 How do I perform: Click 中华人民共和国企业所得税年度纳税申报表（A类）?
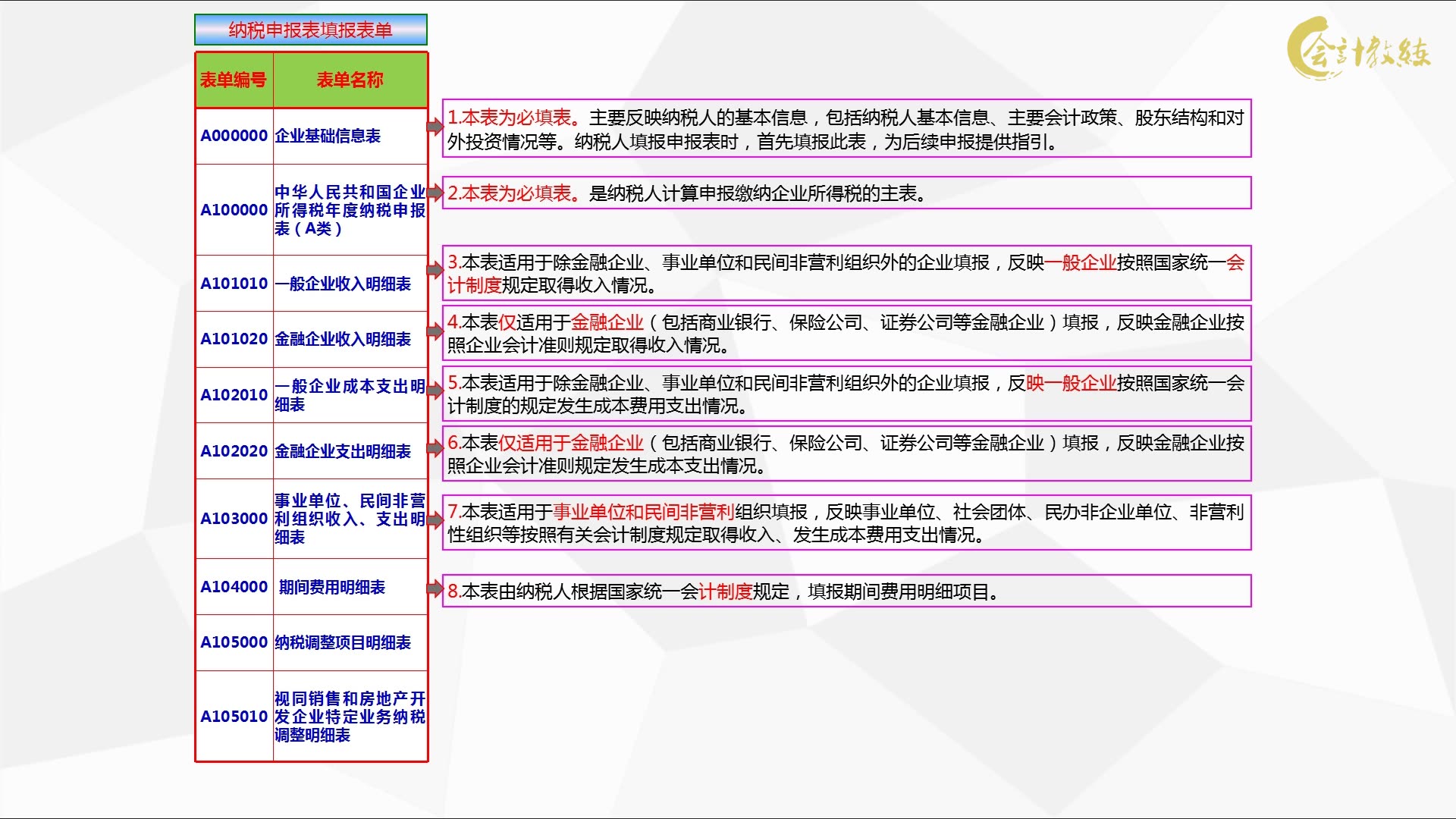coord(350,210)
